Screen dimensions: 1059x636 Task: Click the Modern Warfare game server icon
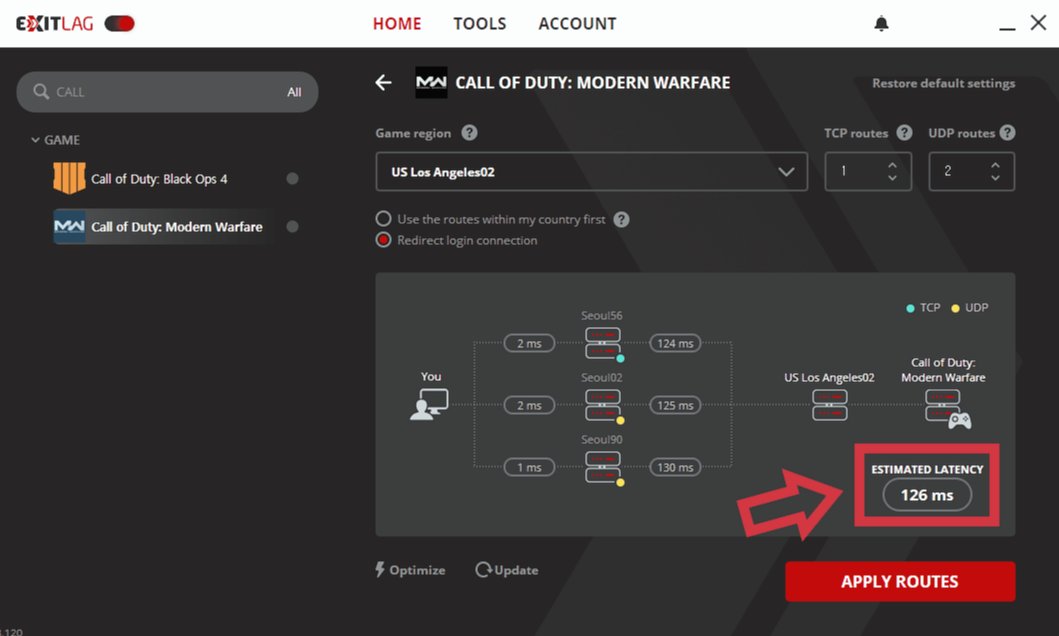click(948, 408)
